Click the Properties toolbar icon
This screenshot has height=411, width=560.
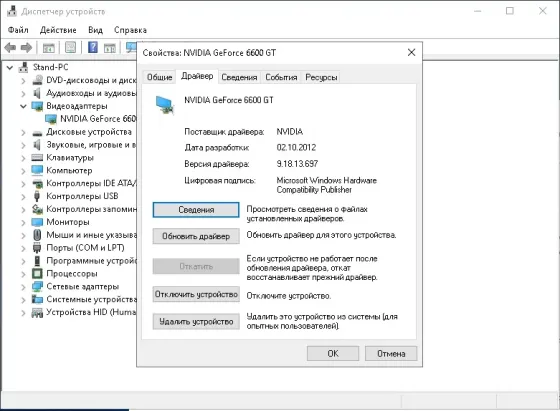point(70,47)
